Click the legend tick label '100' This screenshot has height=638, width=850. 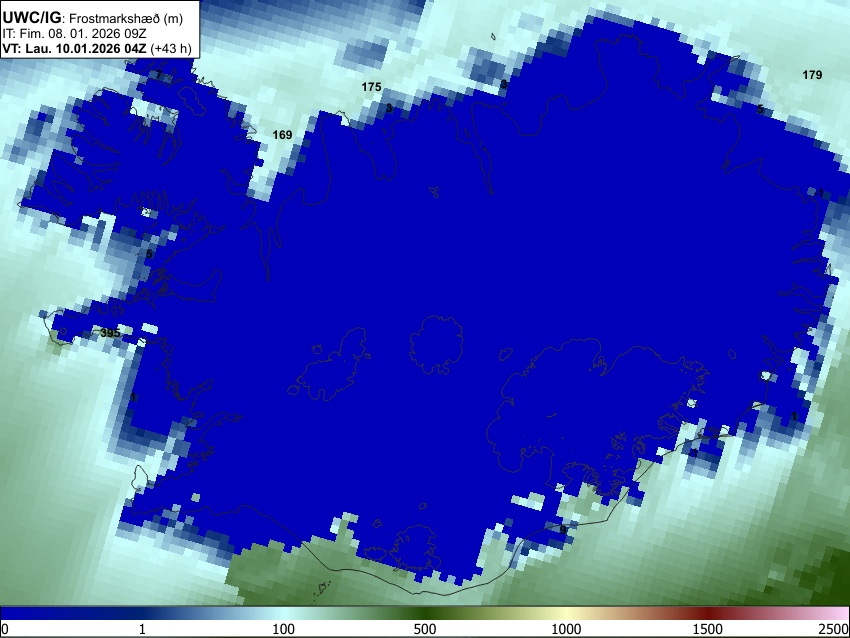pos(283,629)
